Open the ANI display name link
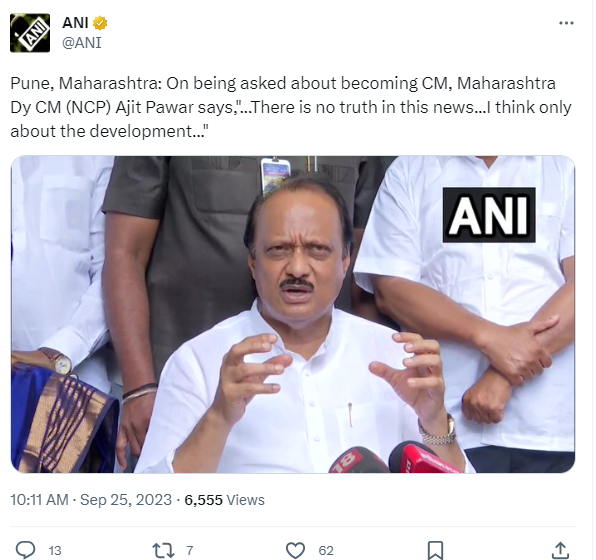596x560 pixels. (75, 23)
